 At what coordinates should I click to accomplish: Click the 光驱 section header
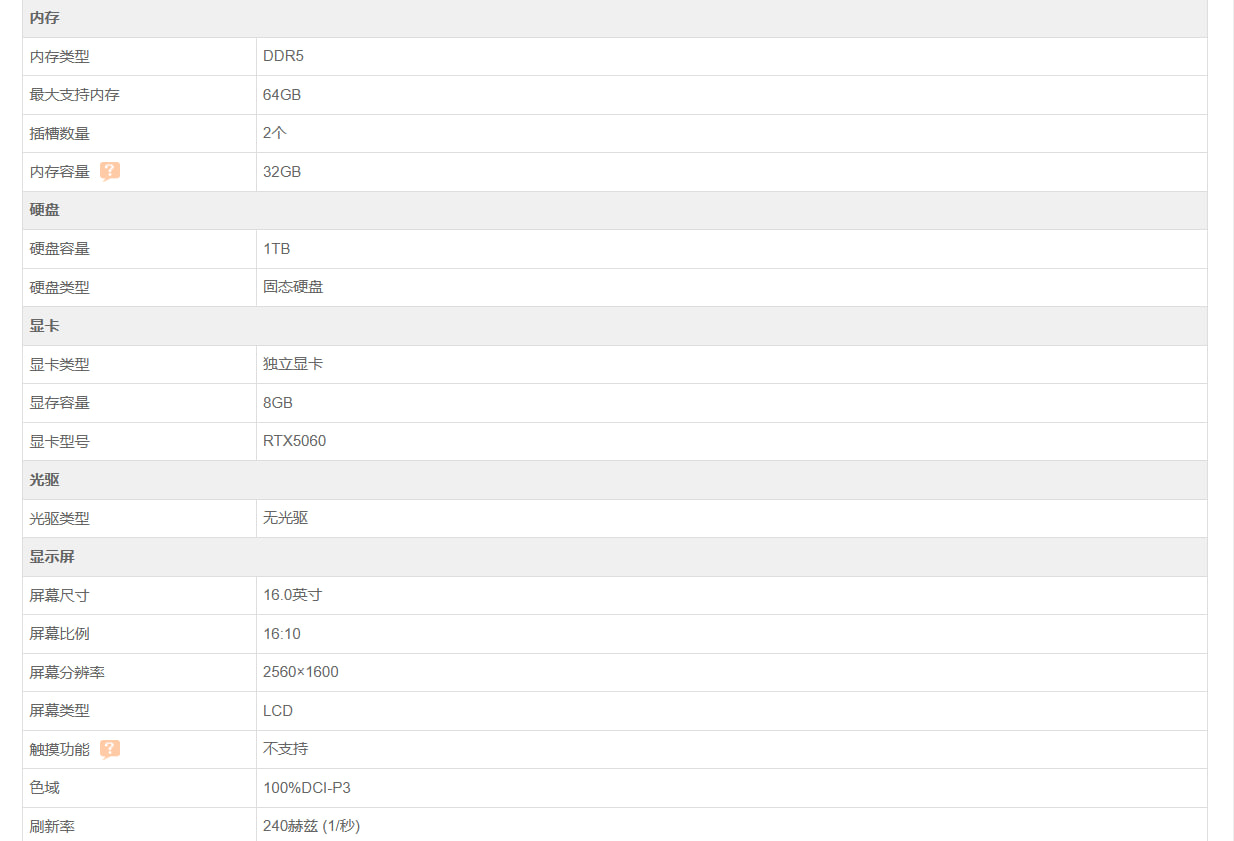coord(45,480)
